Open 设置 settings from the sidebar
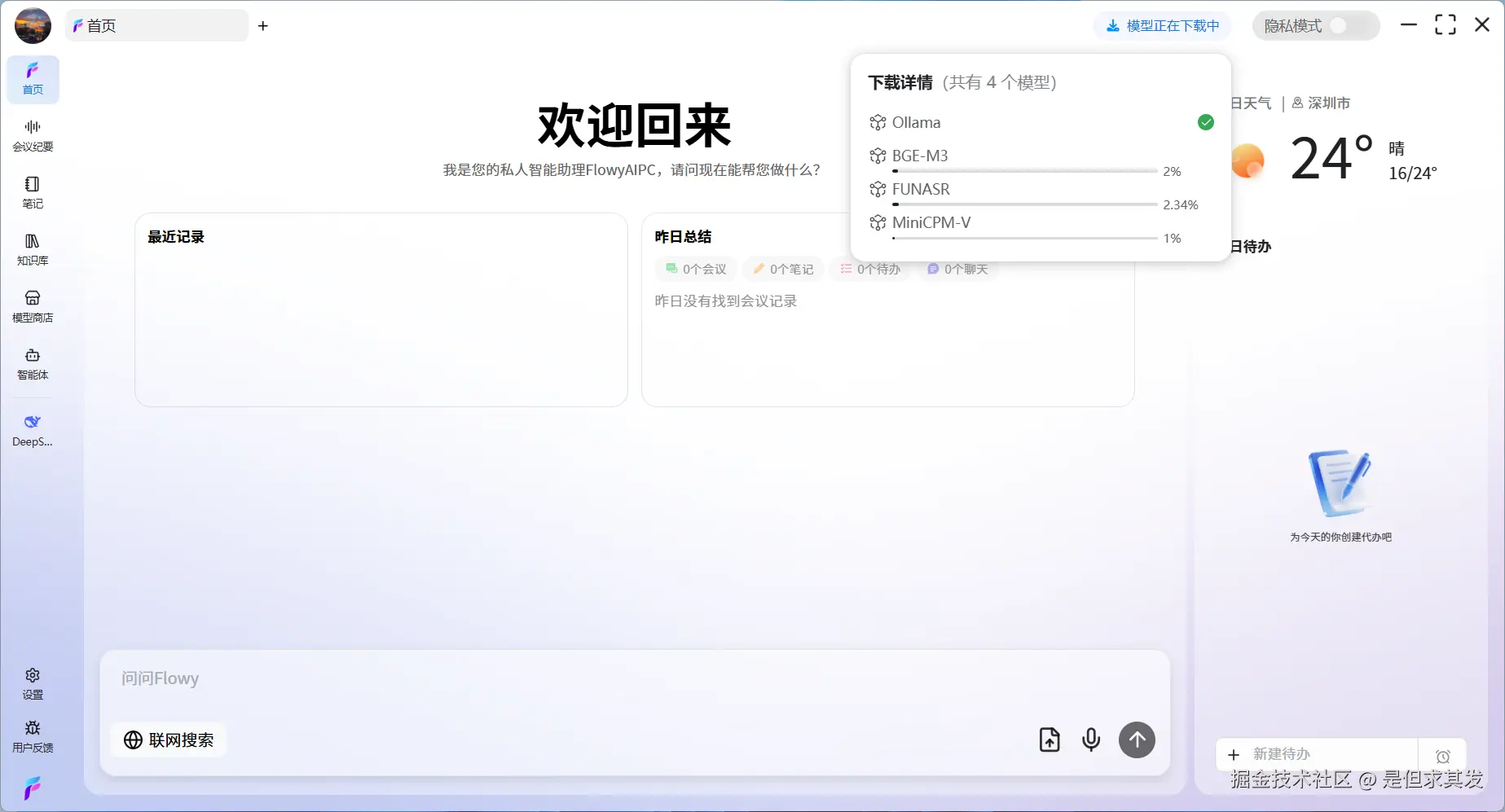 [x=33, y=683]
